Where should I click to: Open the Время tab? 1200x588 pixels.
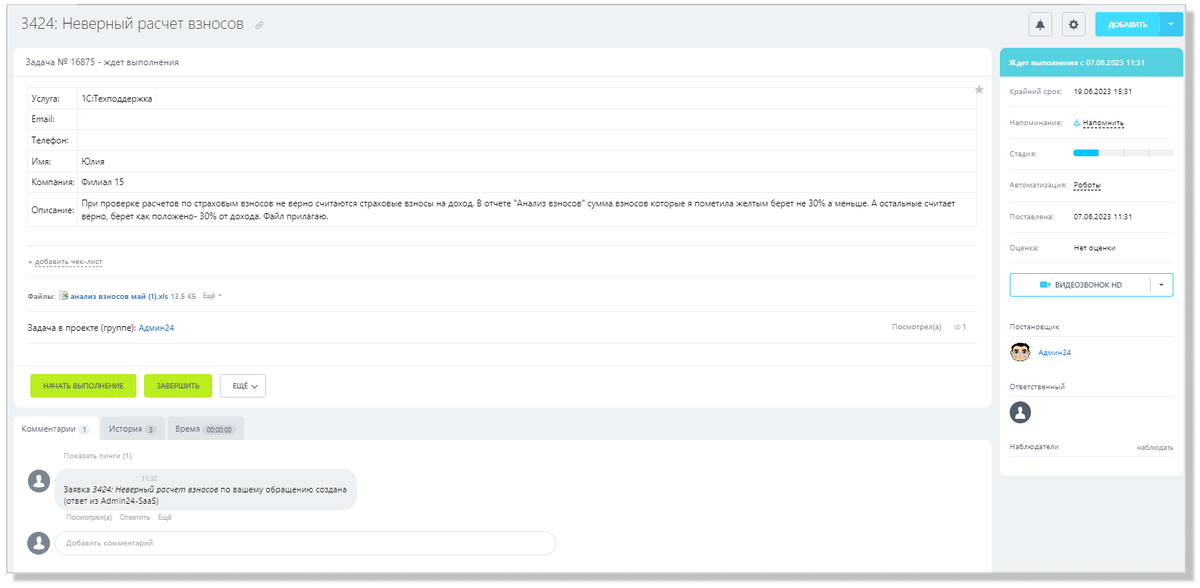click(x=205, y=429)
